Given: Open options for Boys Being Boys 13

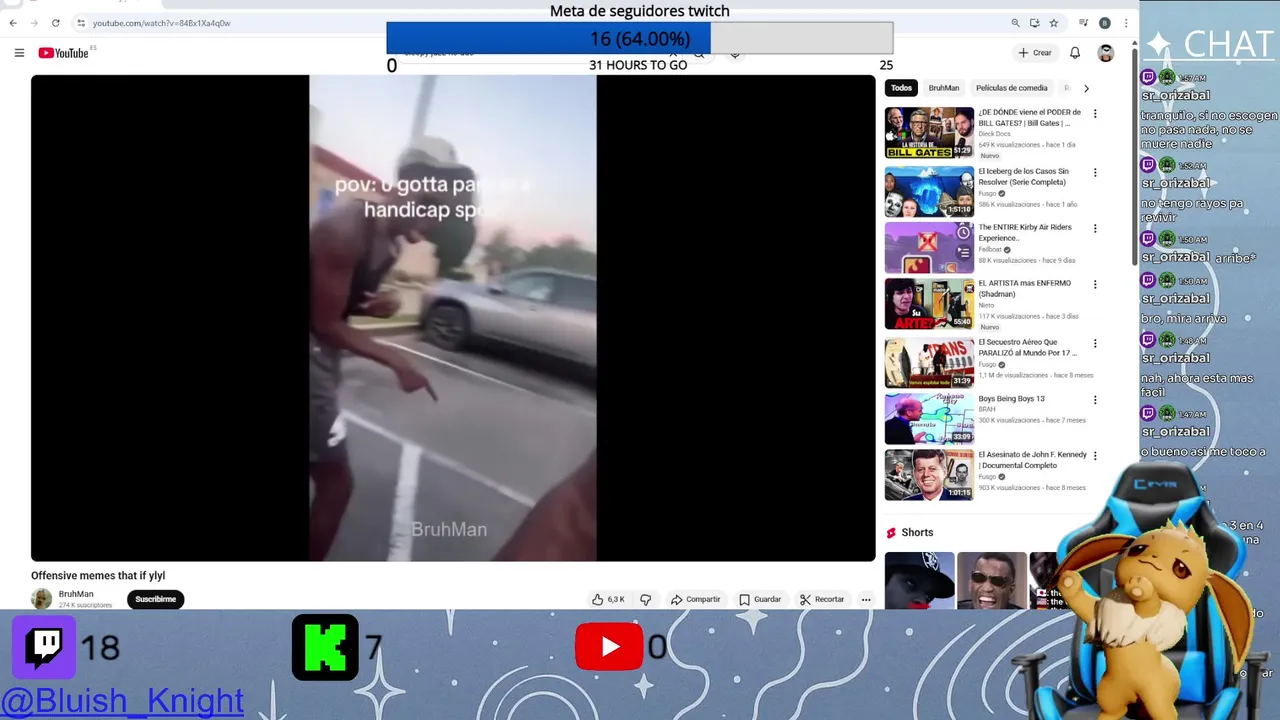Looking at the screenshot, I should pyautogui.click(x=1095, y=399).
